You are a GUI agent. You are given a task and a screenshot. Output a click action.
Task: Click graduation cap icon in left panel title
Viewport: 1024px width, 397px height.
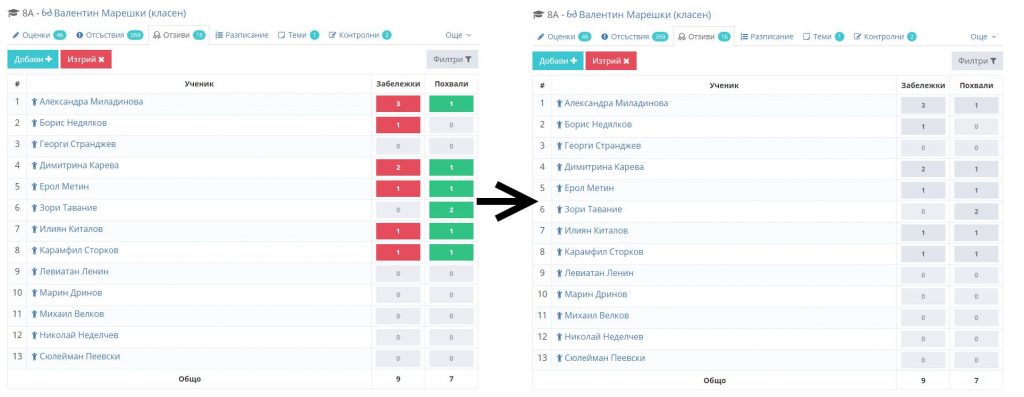pyautogui.click(x=13, y=13)
